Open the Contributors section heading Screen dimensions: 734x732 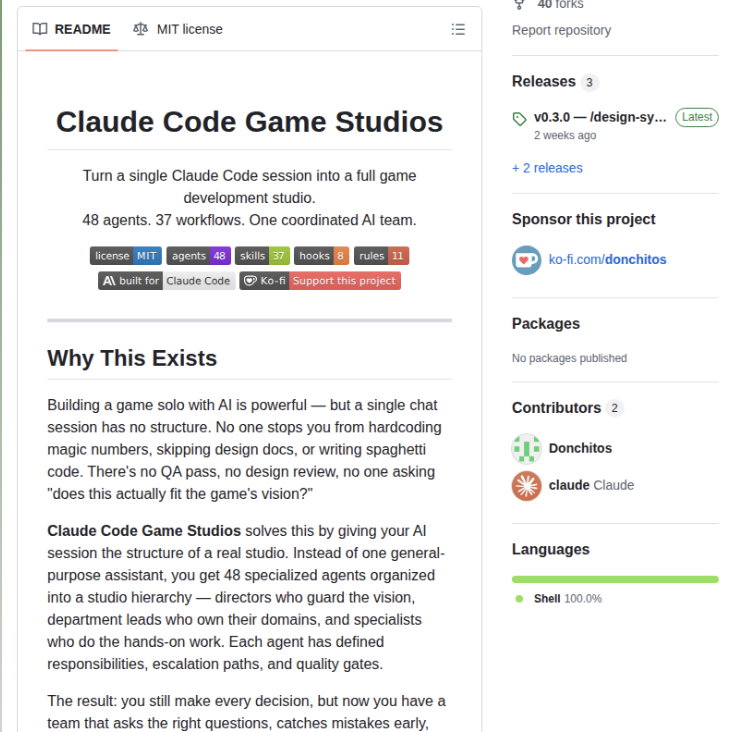[556, 408]
